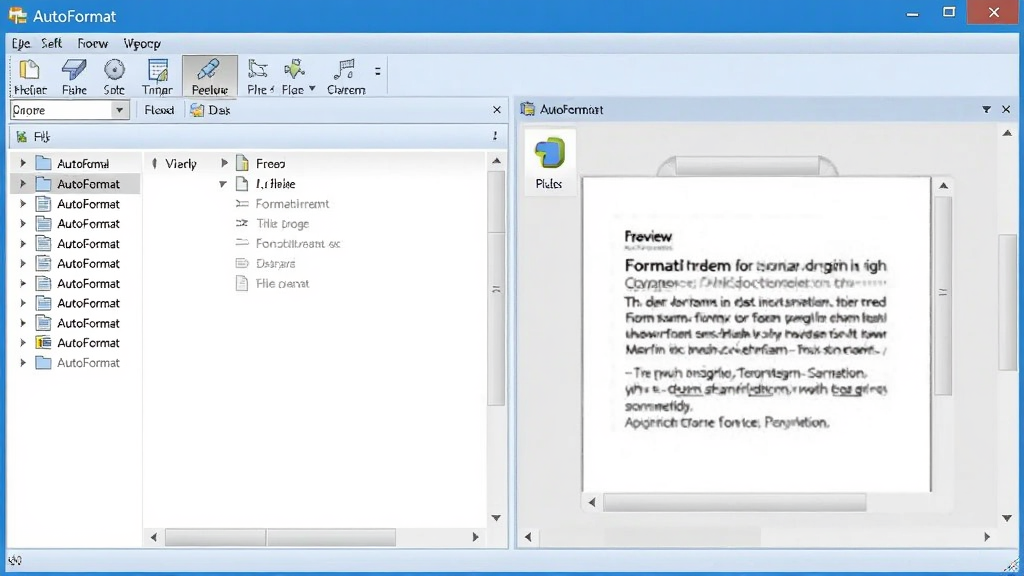Expand the highlighted AutoFormat folder row
Viewport: 1024px width, 576px height.
click(23, 184)
